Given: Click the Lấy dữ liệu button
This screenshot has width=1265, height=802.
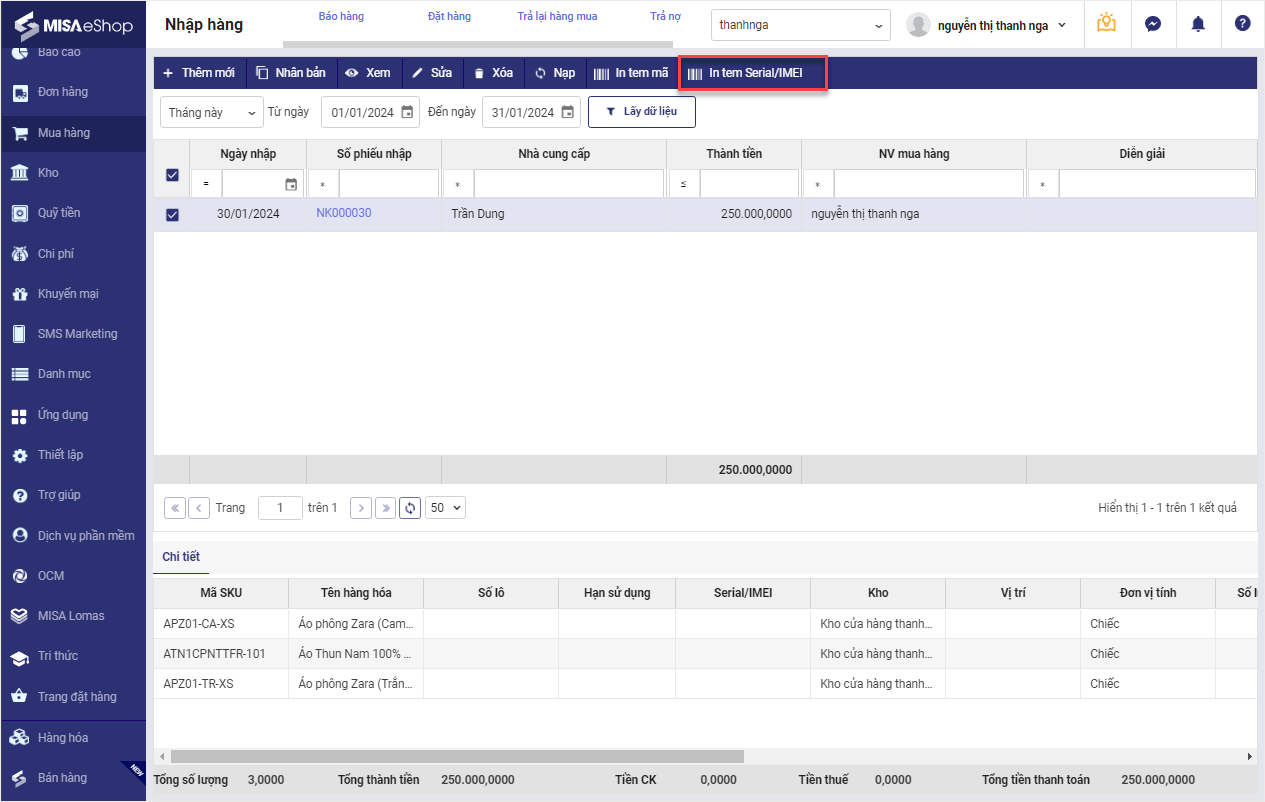Looking at the screenshot, I should click(642, 112).
